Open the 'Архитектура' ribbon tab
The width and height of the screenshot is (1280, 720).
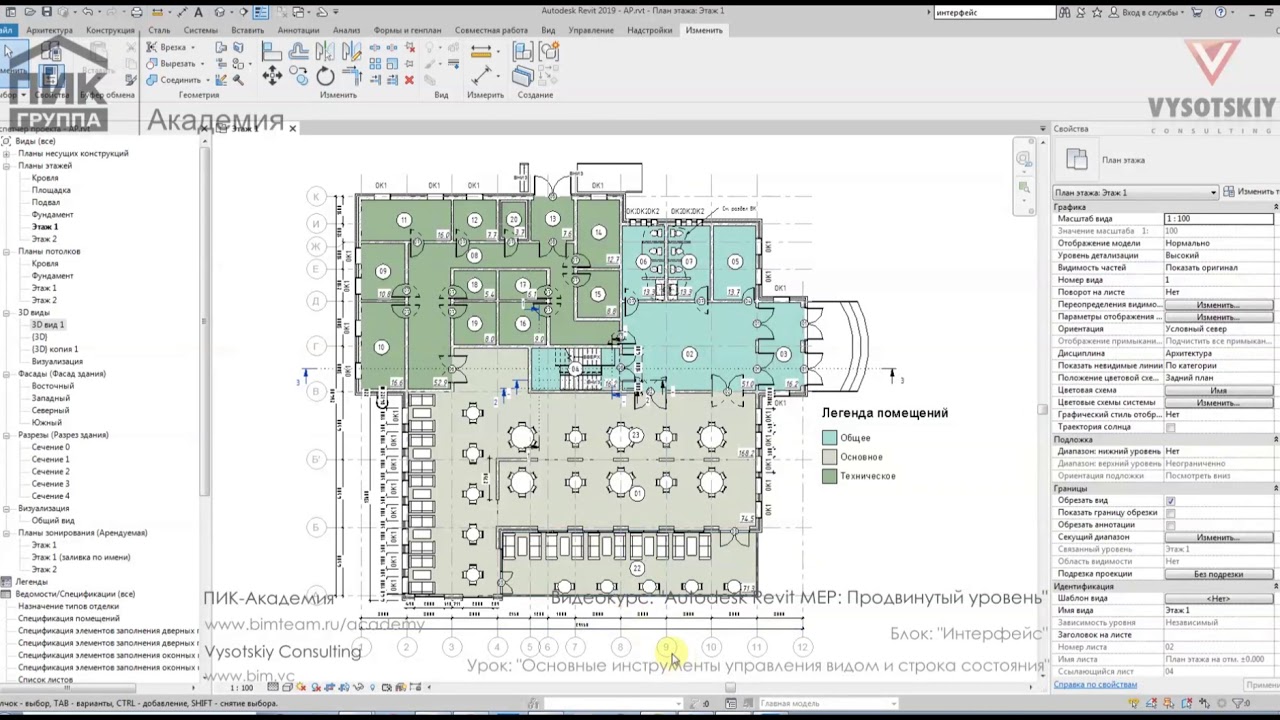(x=49, y=30)
